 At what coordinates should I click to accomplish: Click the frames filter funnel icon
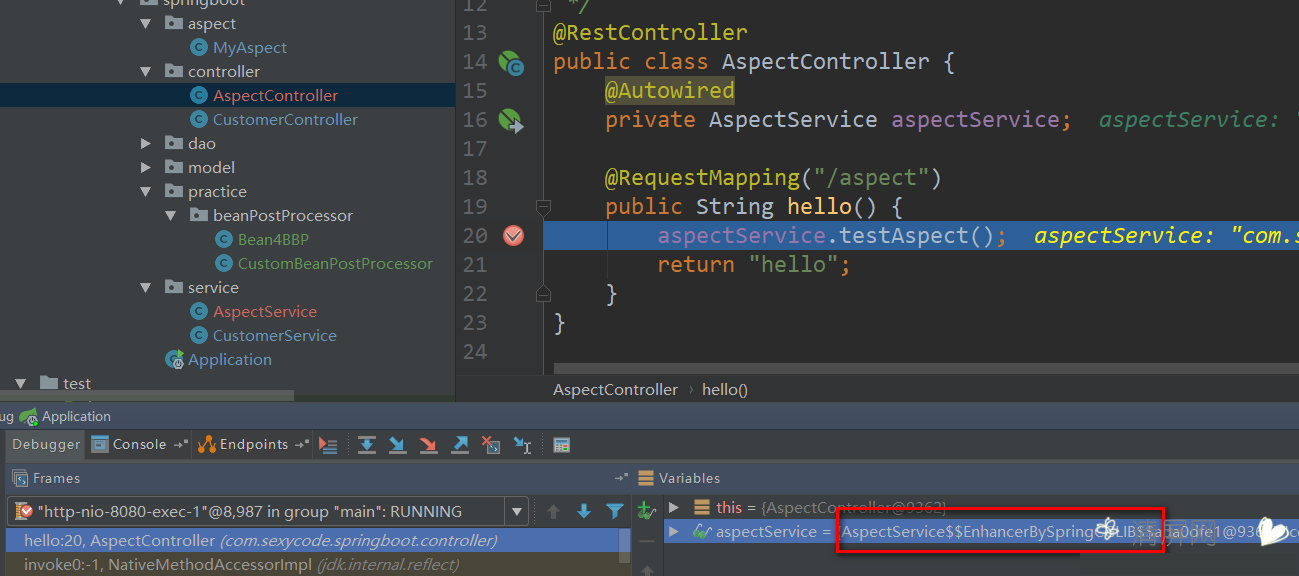615,512
